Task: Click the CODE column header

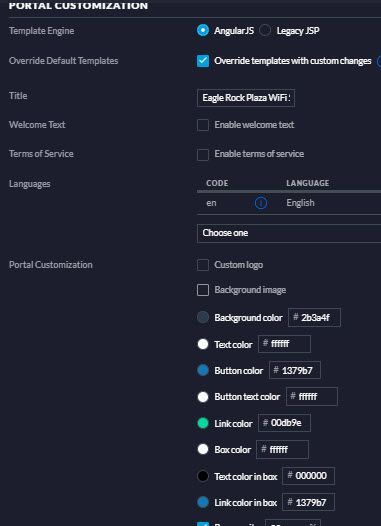Action: click(217, 183)
